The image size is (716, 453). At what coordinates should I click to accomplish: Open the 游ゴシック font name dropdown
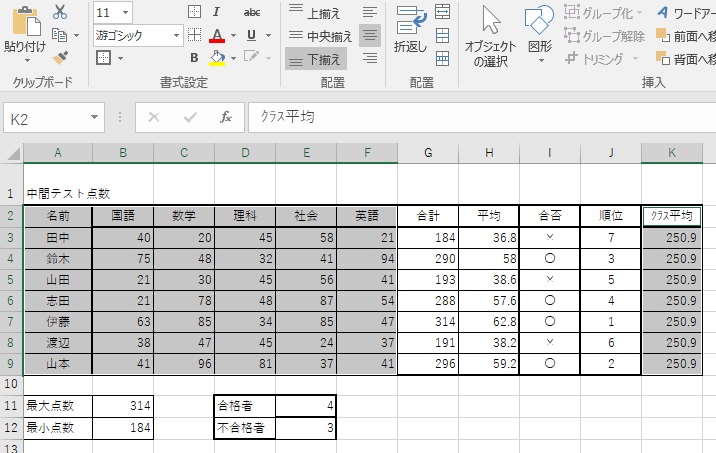click(176, 35)
